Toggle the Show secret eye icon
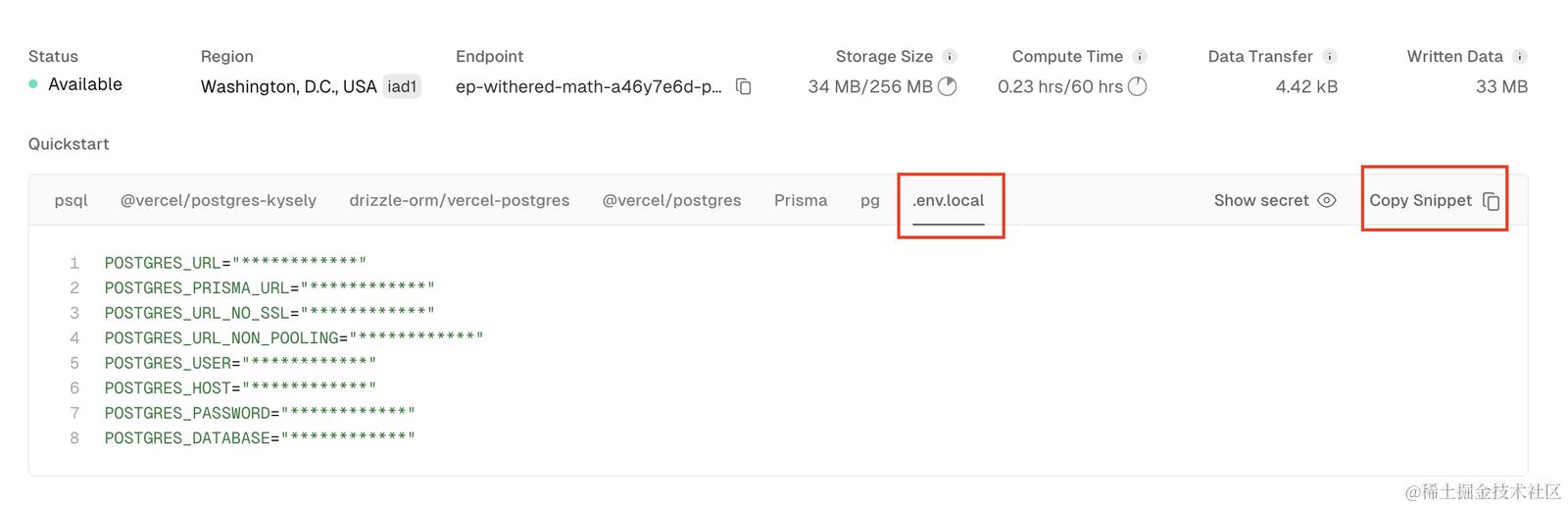The height and width of the screenshot is (508, 1568). click(x=1326, y=200)
